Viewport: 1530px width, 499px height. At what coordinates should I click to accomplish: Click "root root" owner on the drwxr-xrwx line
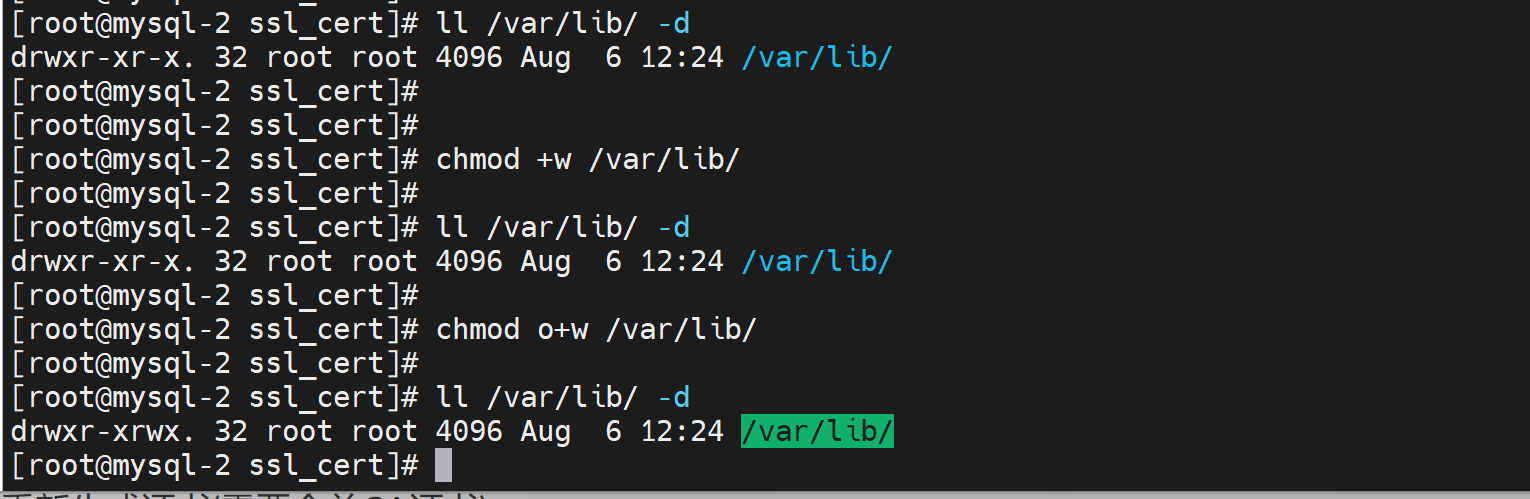coord(341,432)
